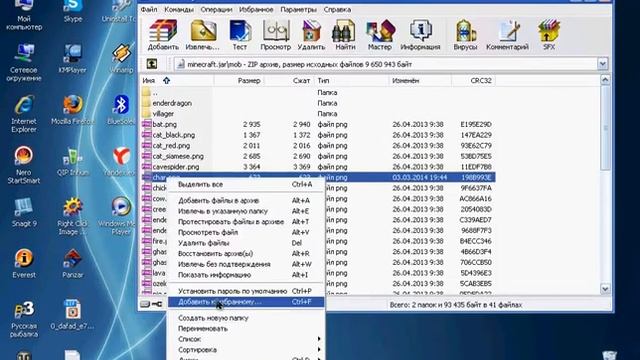Go up one folder level button
This screenshot has width=640, height=360.
coord(151,64)
